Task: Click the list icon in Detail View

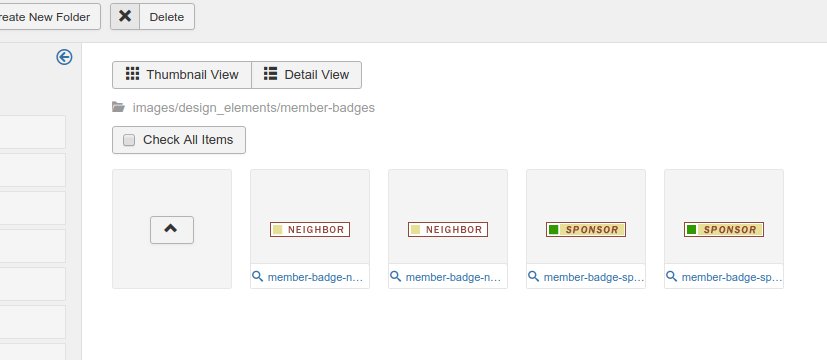Action: [271, 74]
